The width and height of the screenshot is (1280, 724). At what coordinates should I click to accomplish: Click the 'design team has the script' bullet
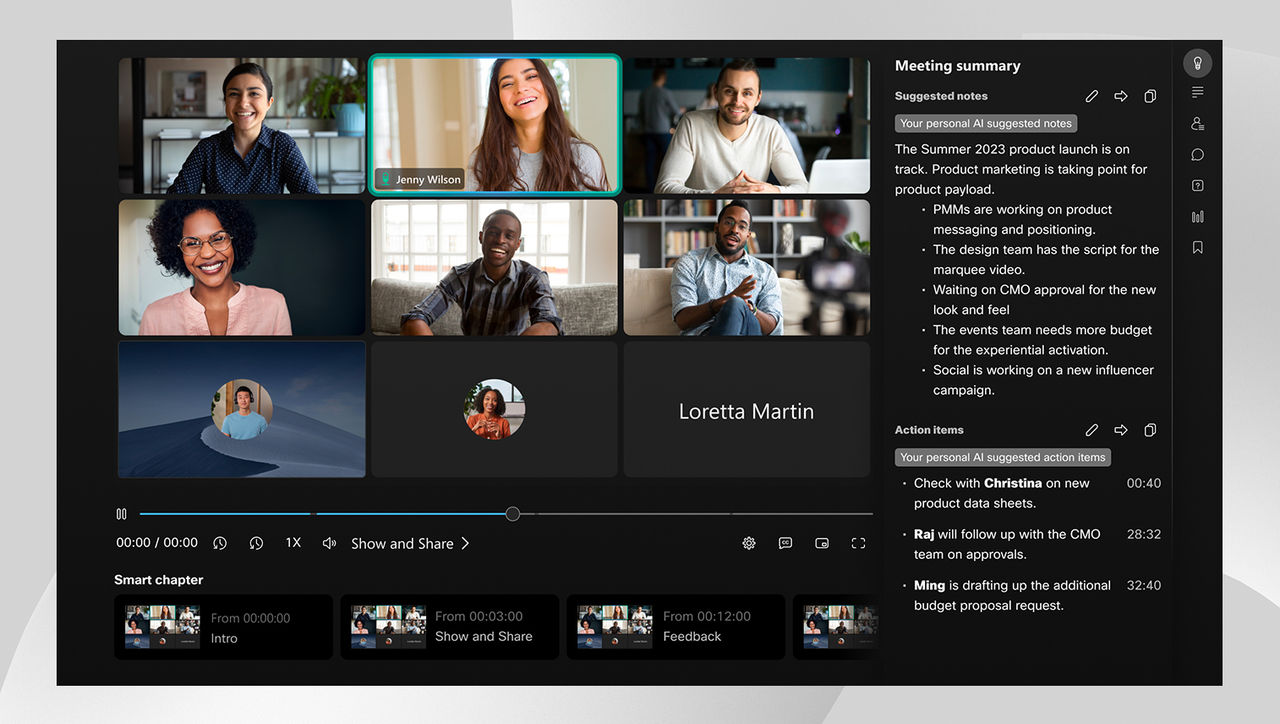pos(1046,259)
